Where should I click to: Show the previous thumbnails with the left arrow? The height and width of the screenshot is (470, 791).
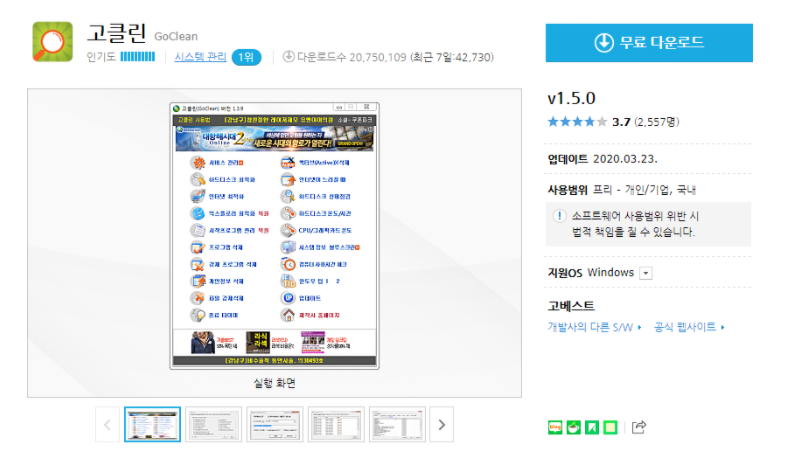107,425
